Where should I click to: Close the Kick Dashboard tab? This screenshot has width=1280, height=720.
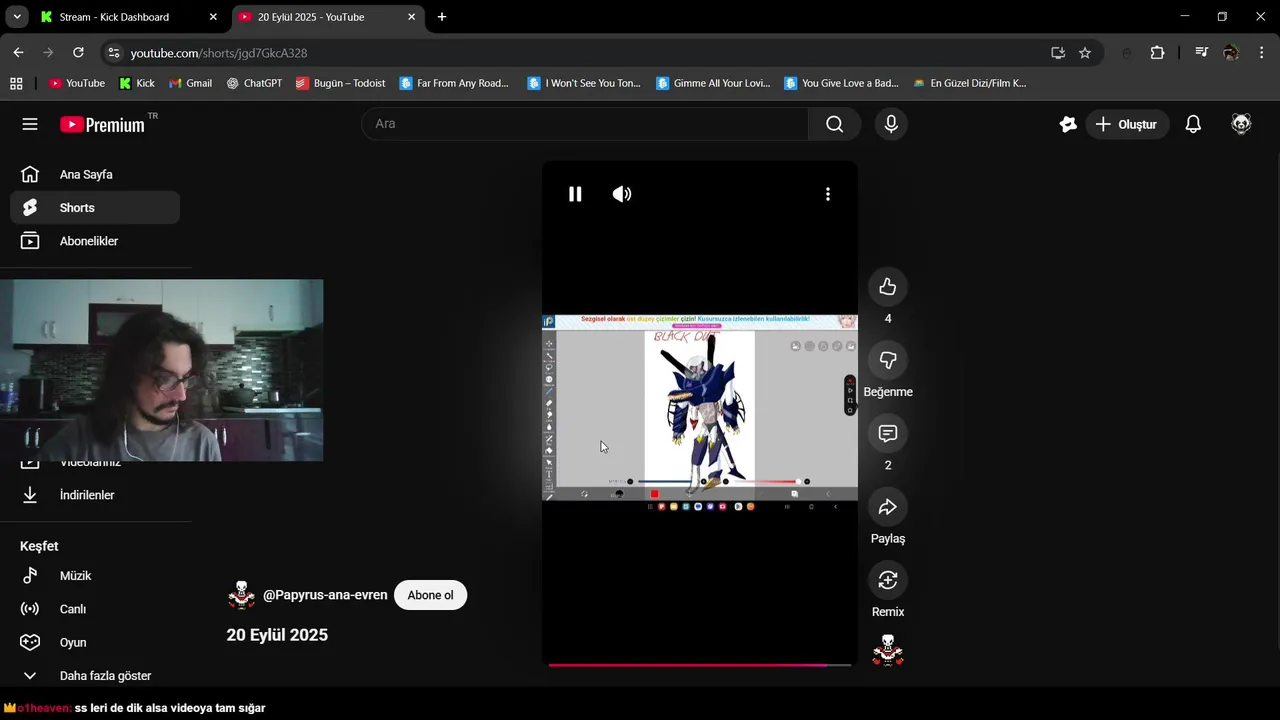(x=213, y=17)
